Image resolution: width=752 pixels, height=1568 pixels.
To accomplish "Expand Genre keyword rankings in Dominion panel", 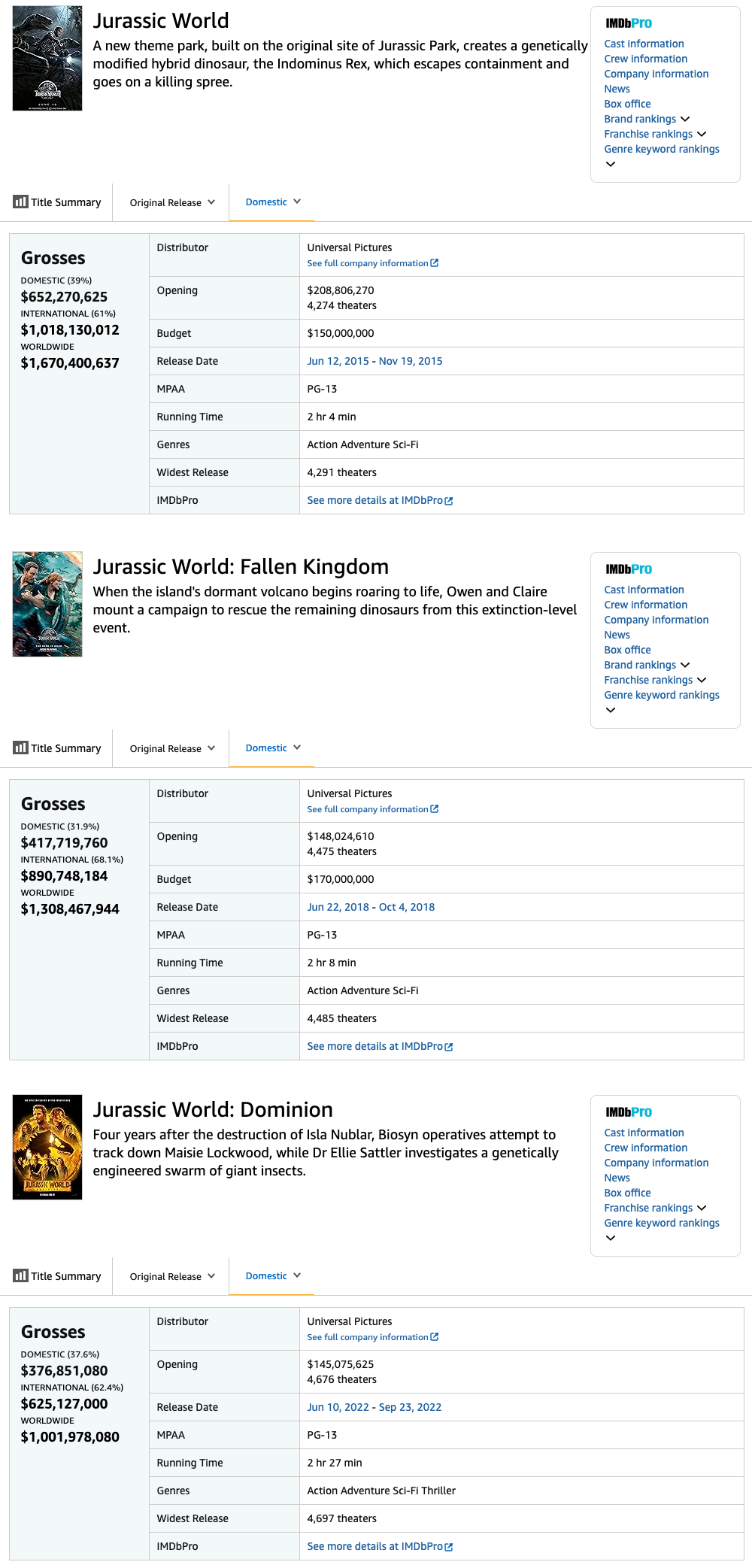I will point(611,1238).
